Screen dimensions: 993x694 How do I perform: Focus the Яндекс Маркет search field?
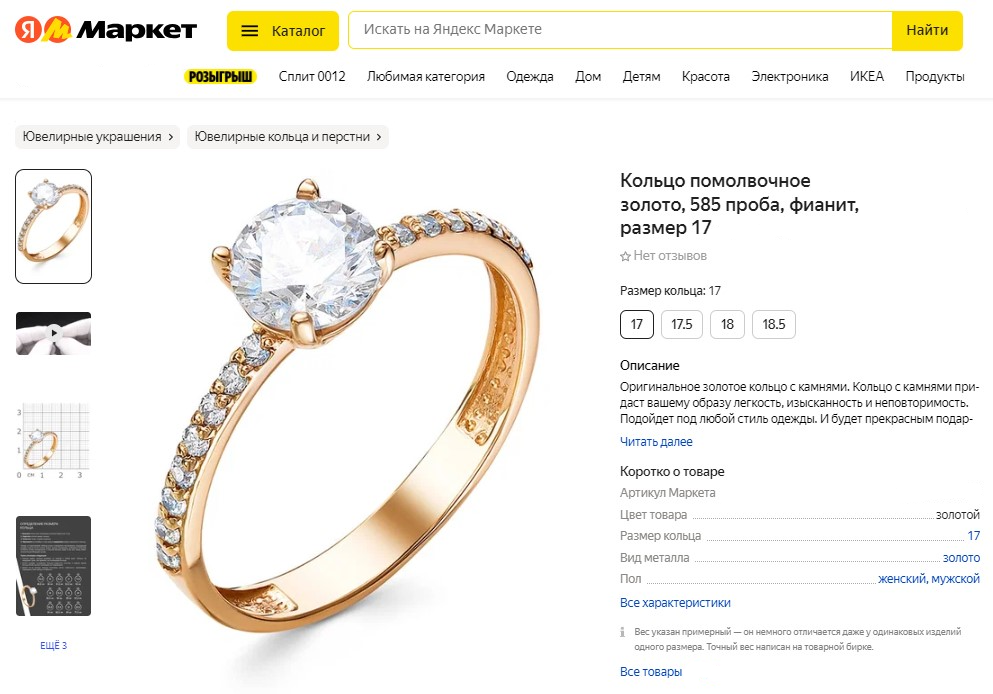pos(620,30)
